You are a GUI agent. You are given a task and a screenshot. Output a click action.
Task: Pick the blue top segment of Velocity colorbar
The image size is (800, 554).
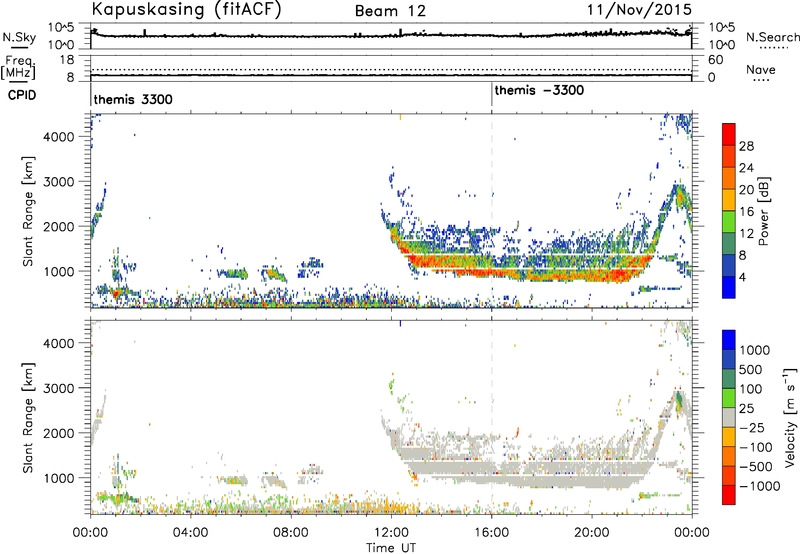(729, 340)
